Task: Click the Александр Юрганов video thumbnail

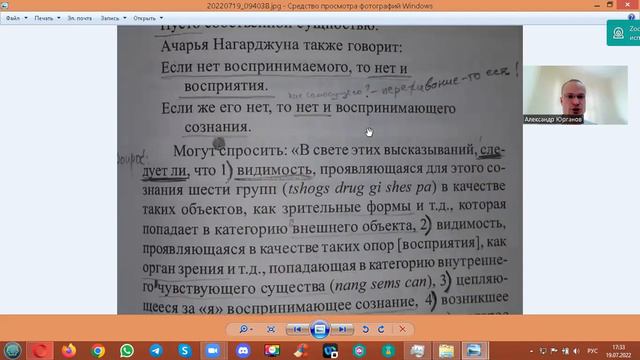Action: pyautogui.click(x=576, y=95)
